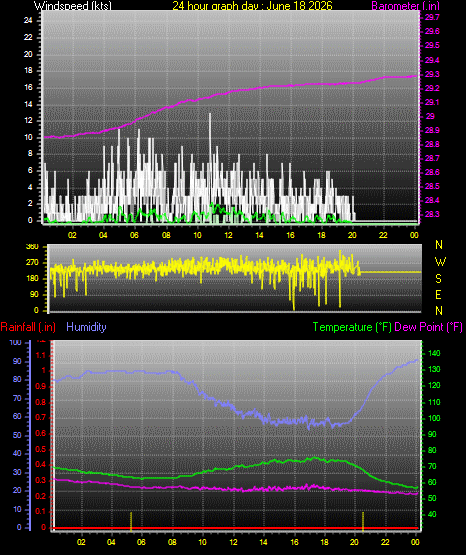
Task: Click the 'Temperature (°F)' legend label
Action: point(352,327)
